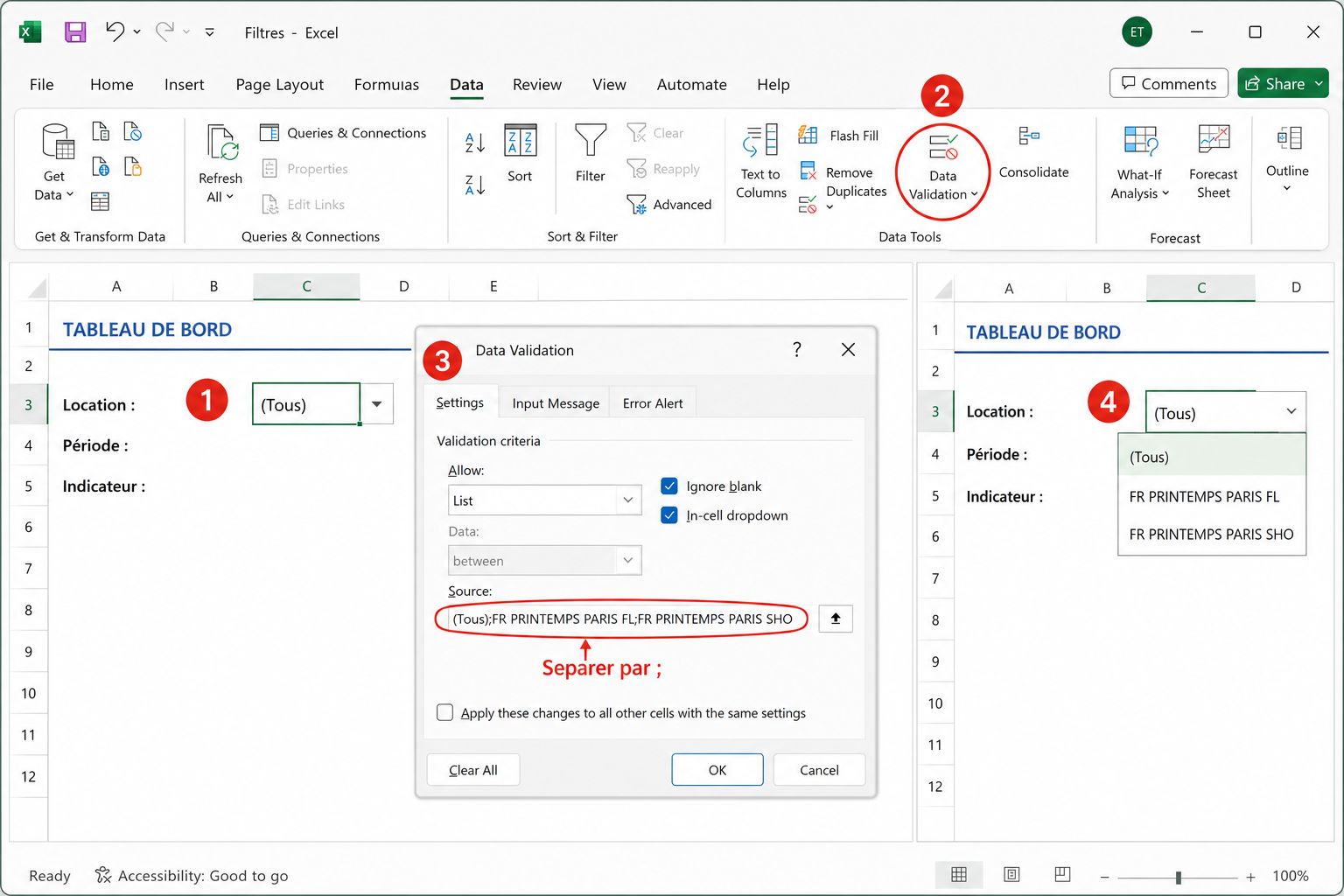Choose the (Tous) option in dropdown list
This screenshot has height=896, width=1344.
click(1212, 457)
